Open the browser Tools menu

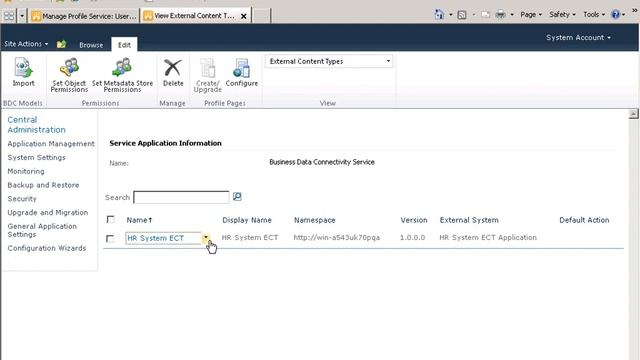click(x=594, y=15)
